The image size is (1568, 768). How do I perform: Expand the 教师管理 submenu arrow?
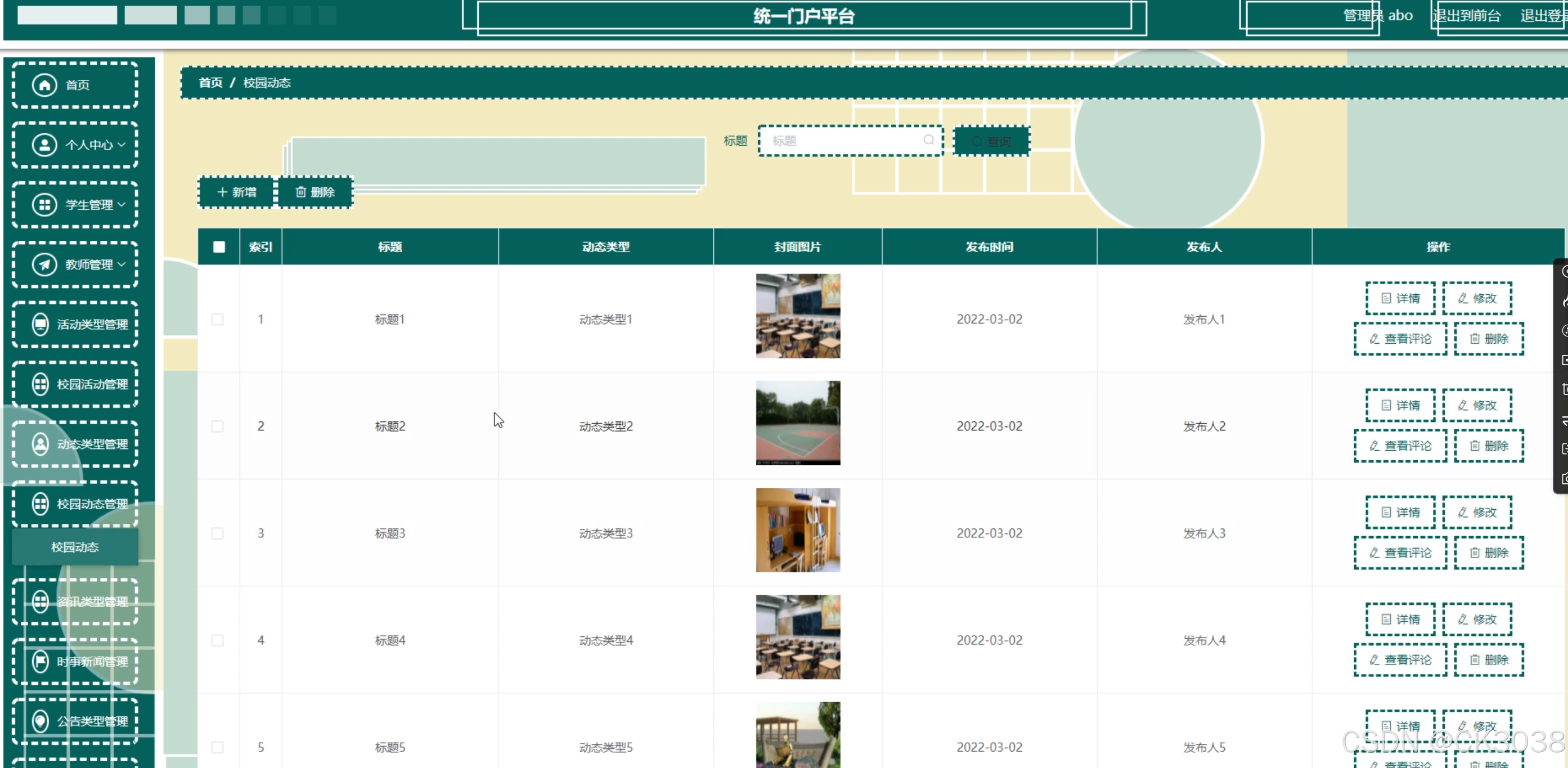122,265
